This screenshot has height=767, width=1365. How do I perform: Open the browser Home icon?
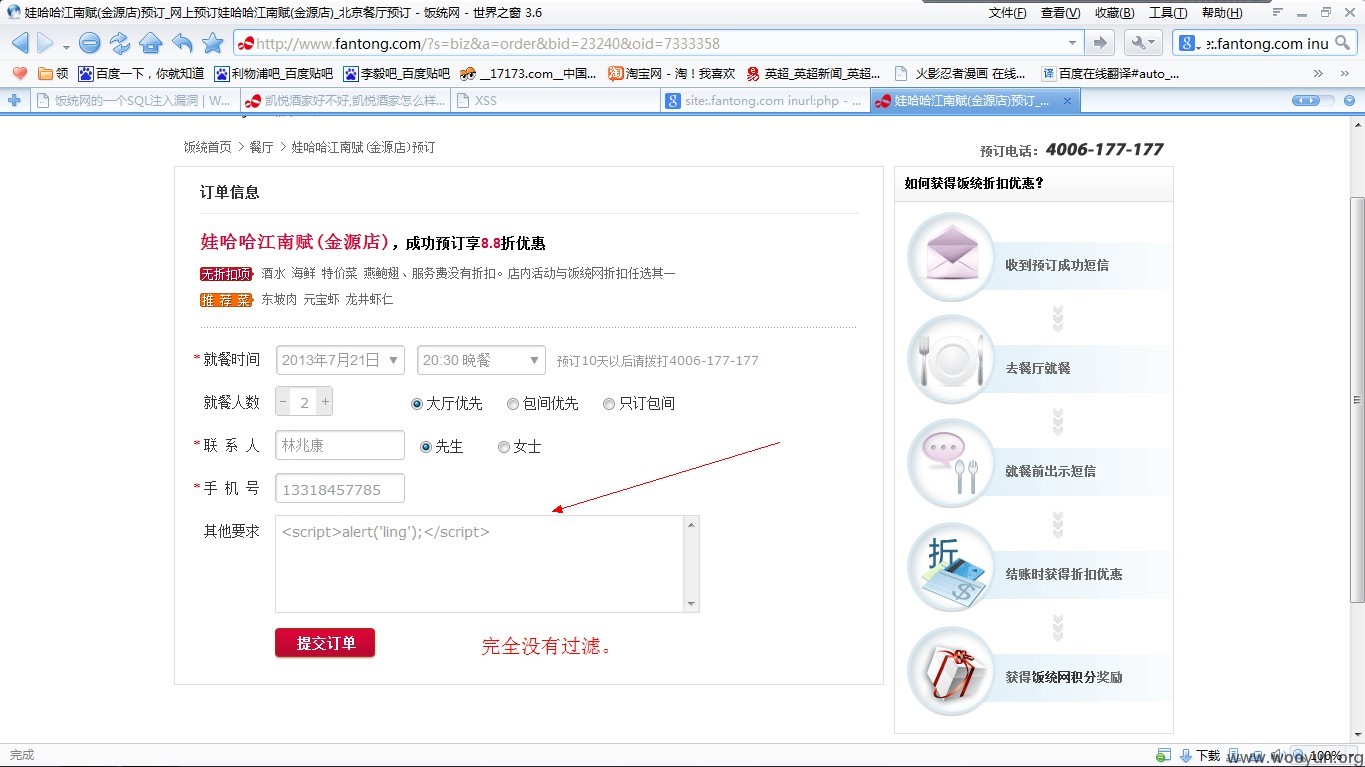tap(151, 43)
